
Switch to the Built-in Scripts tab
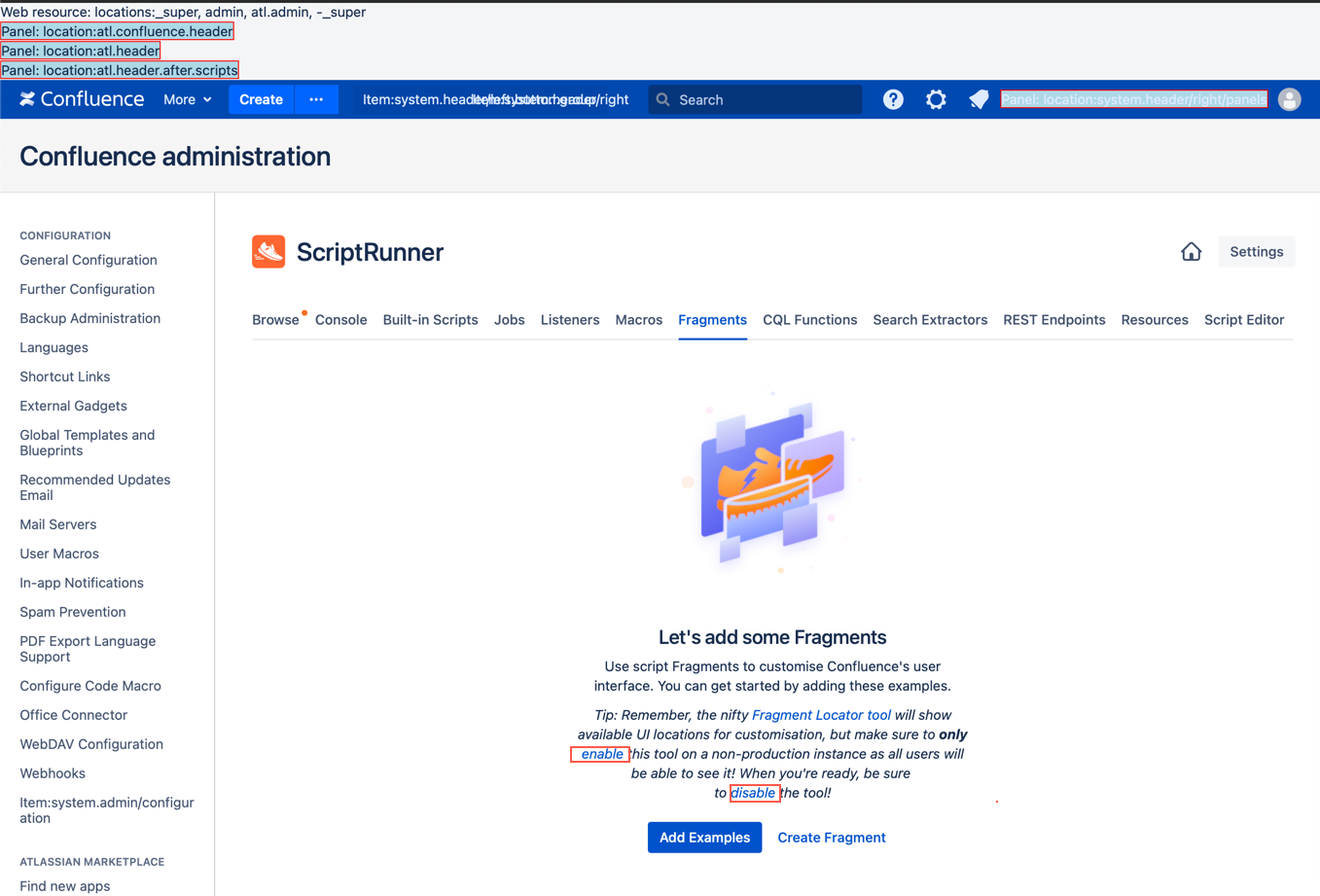click(430, 320)
